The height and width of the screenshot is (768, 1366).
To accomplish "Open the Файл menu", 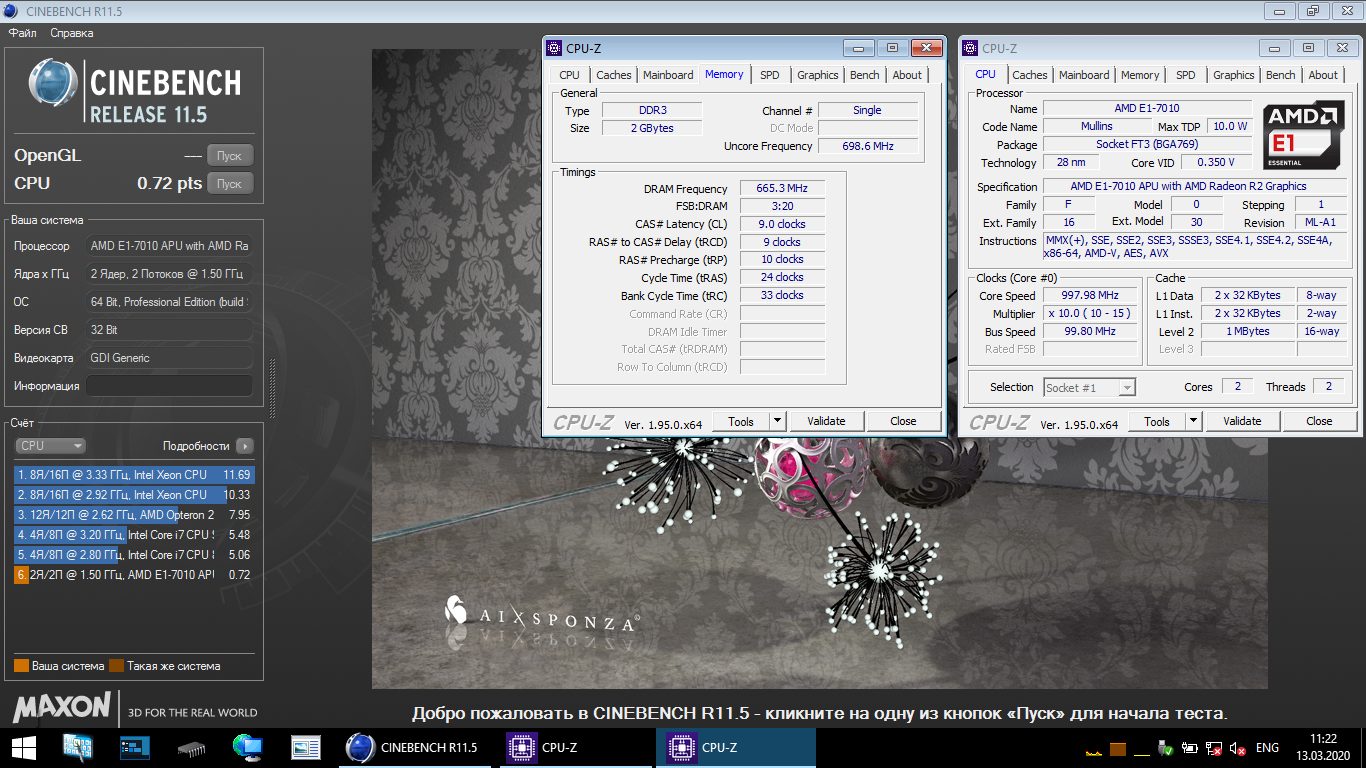I will coord(23,33).
